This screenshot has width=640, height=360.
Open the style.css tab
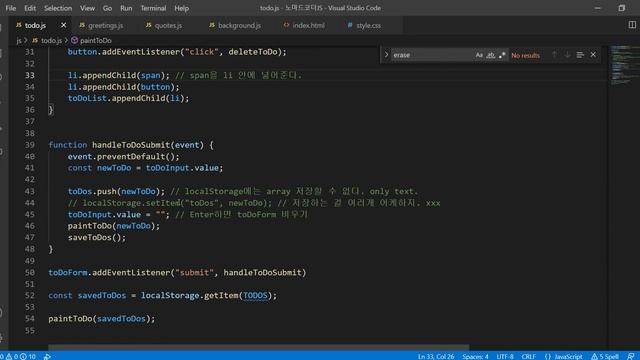[368, 25]
